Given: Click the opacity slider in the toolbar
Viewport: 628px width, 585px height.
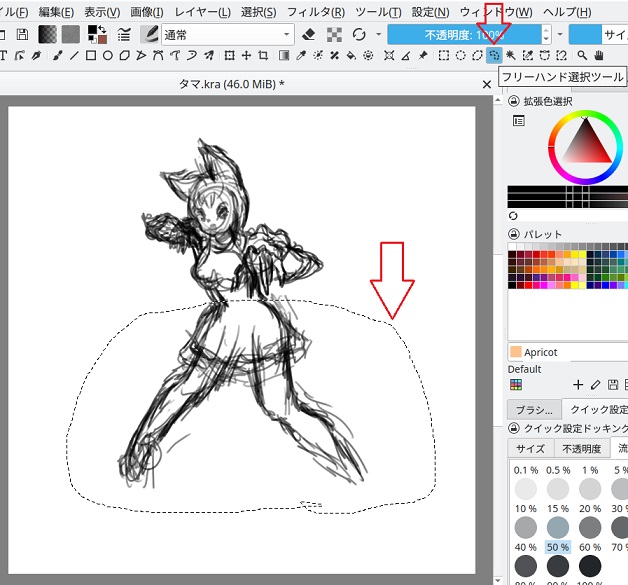Looking at the screenshot, I should point(465,34).
